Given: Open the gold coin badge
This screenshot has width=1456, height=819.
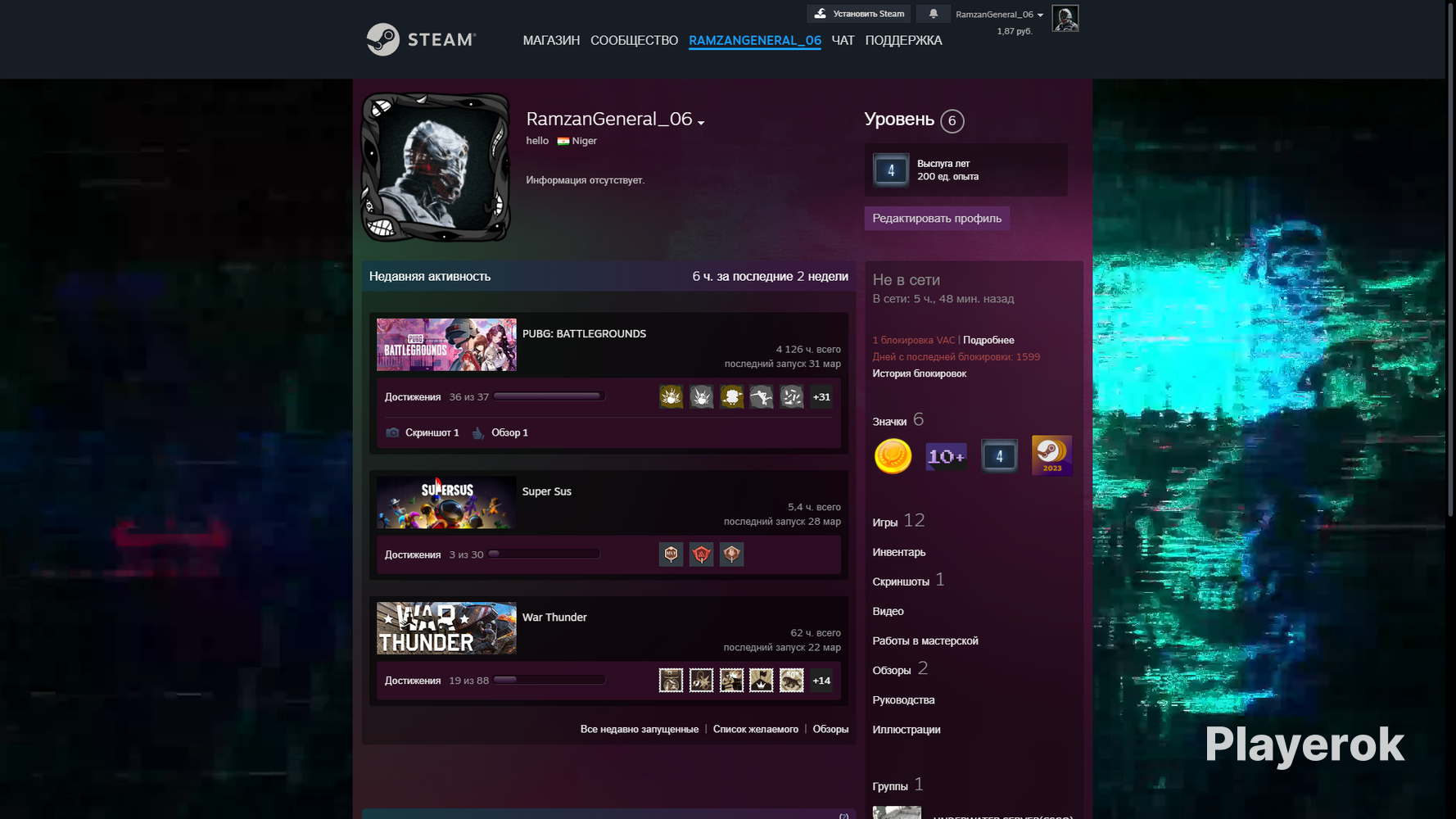Looking at the screenshot, I should (x=893, y=456).
